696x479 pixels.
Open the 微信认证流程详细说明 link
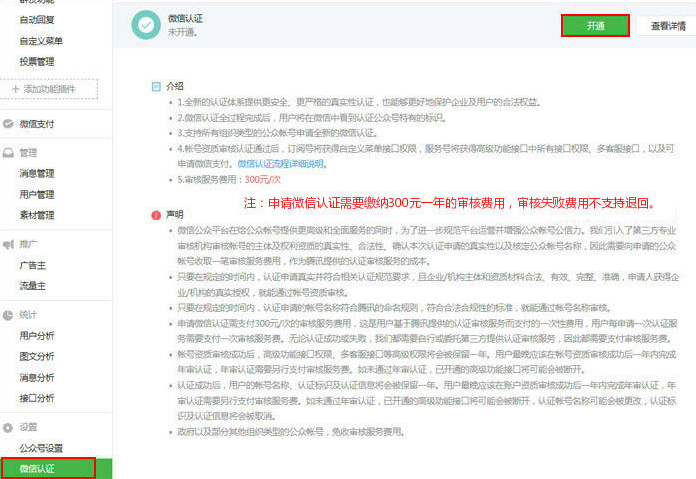[x=281, y=164]
